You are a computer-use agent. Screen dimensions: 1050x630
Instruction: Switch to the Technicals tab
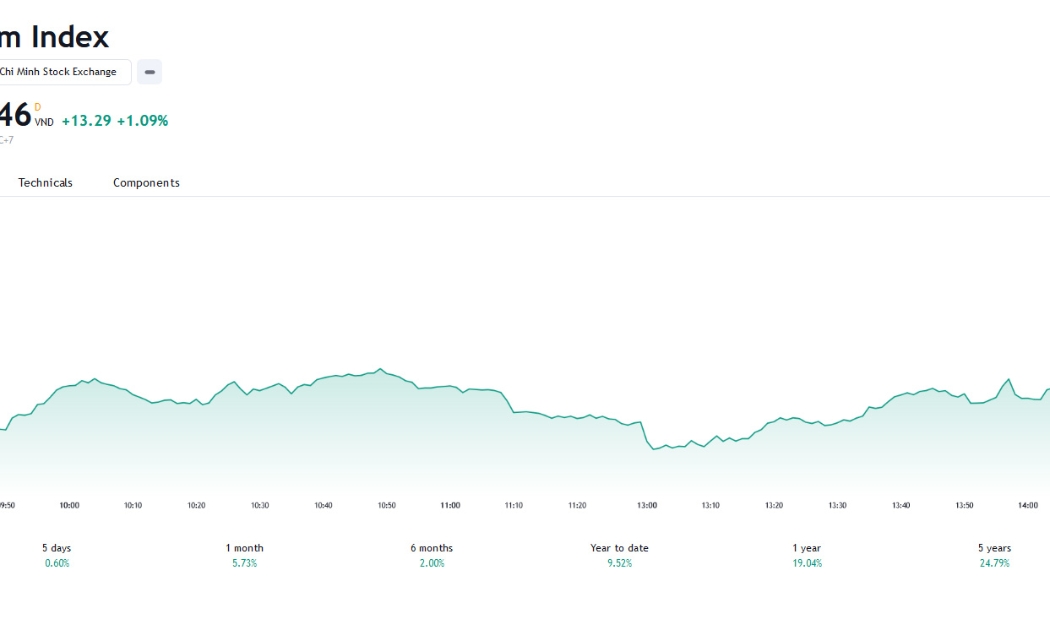click(45, 183)
